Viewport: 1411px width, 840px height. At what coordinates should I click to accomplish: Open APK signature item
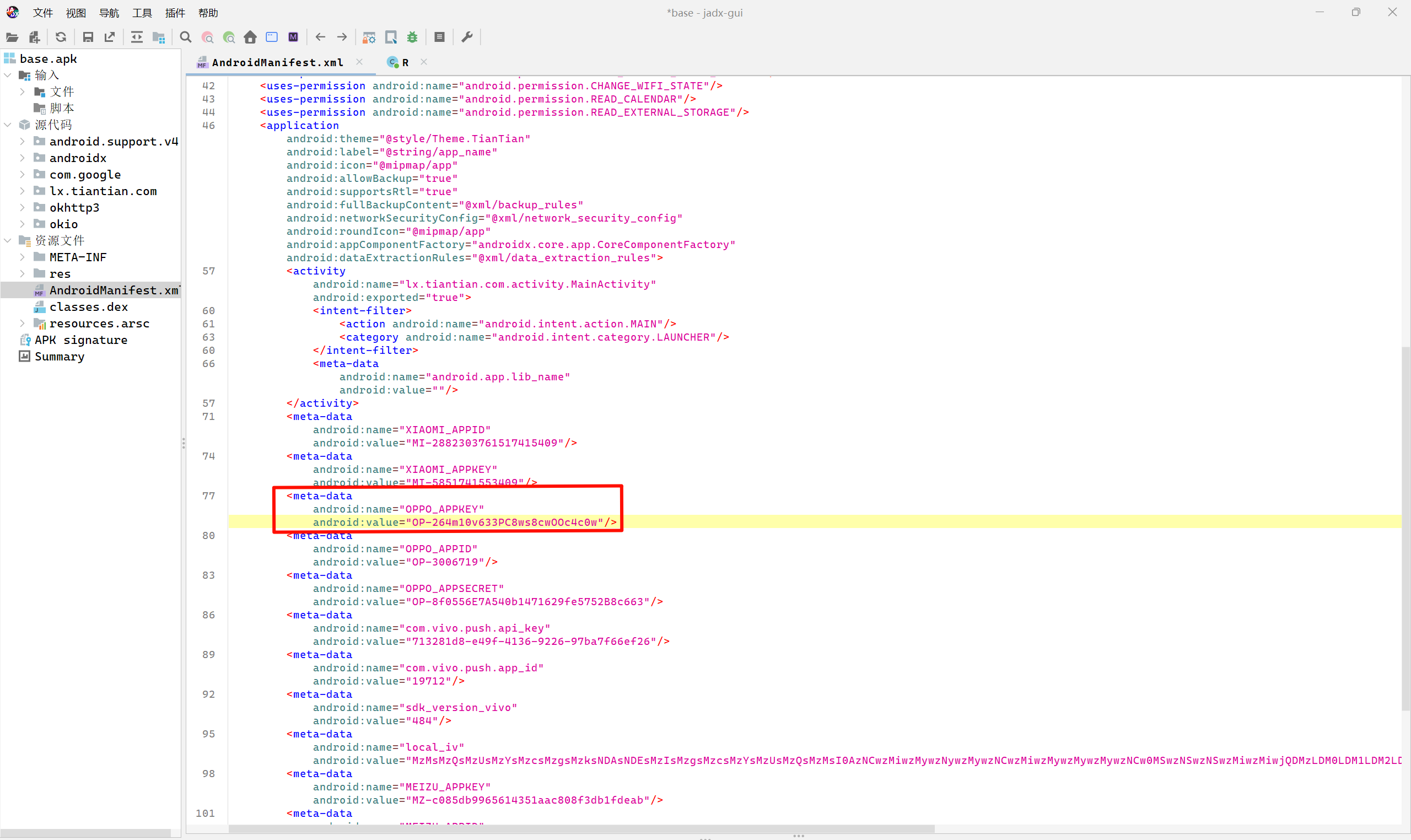click(81, 340)
